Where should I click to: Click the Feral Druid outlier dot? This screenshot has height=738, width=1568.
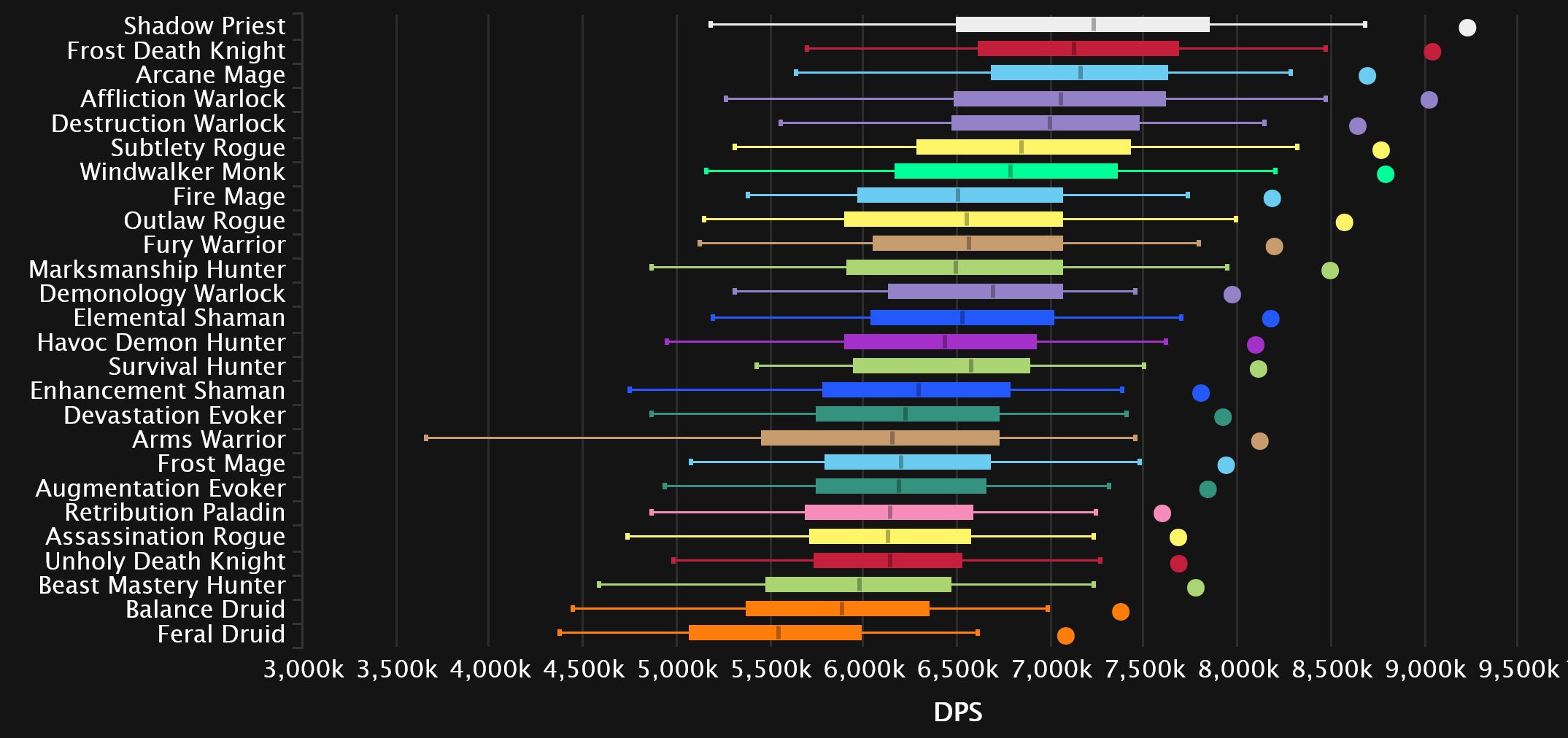(x=1065, y=636)
